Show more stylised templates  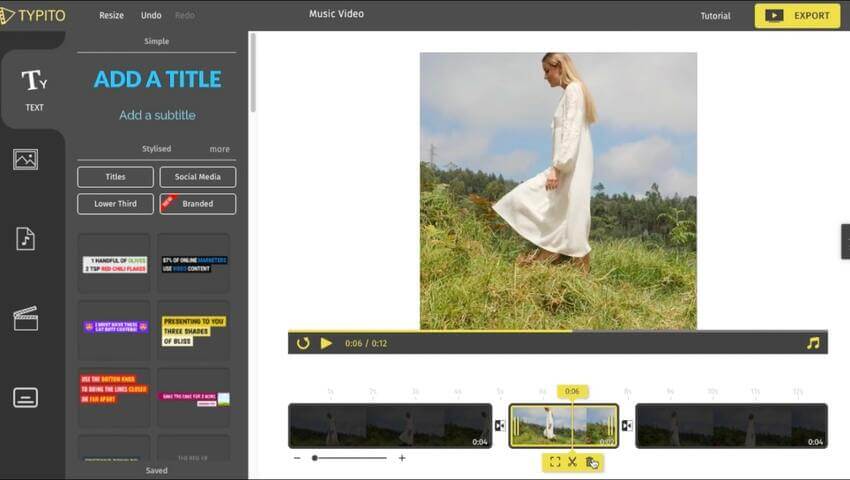[220, 149]
